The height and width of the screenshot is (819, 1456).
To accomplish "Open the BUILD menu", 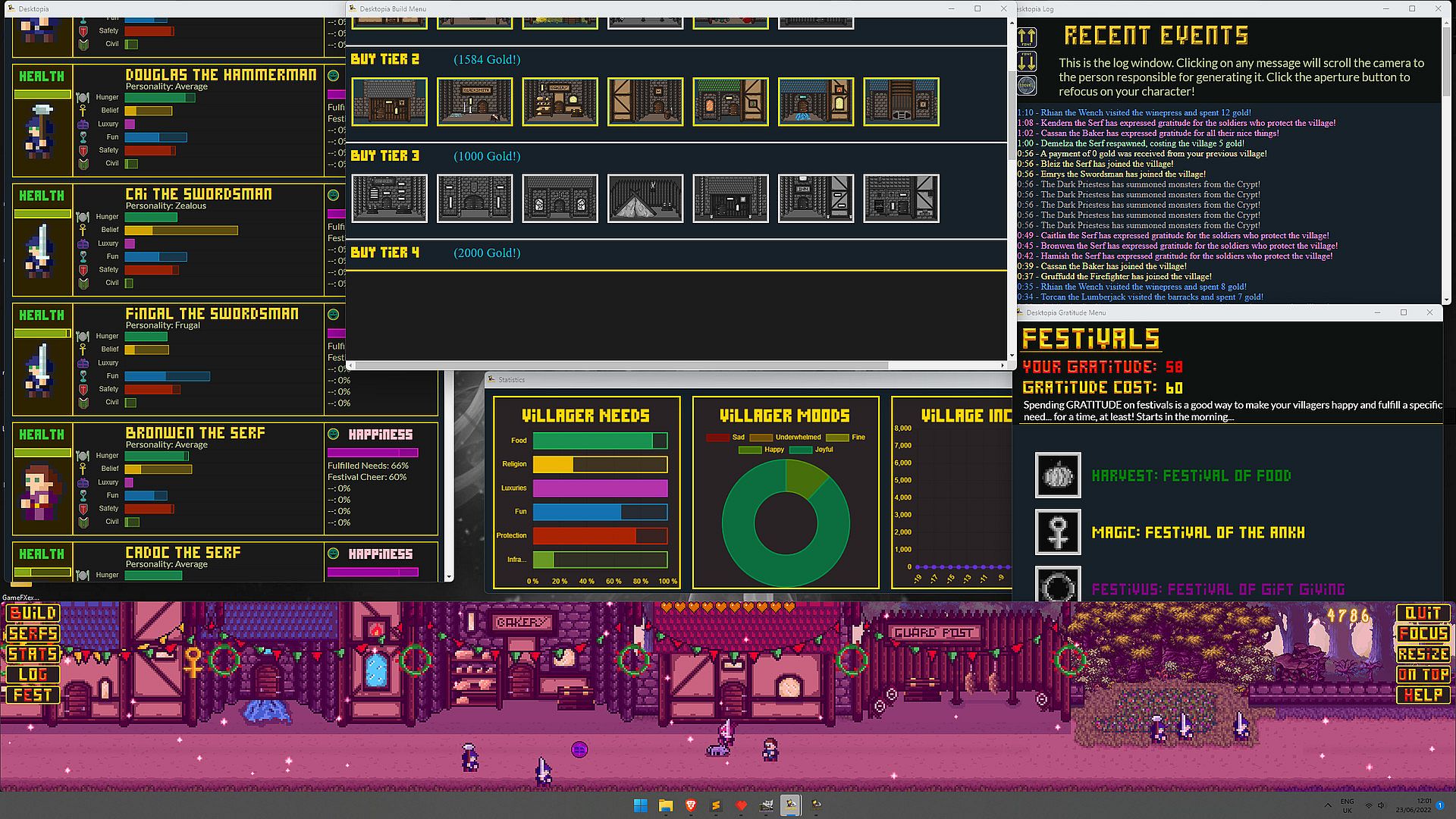I will tap(33, 613).
